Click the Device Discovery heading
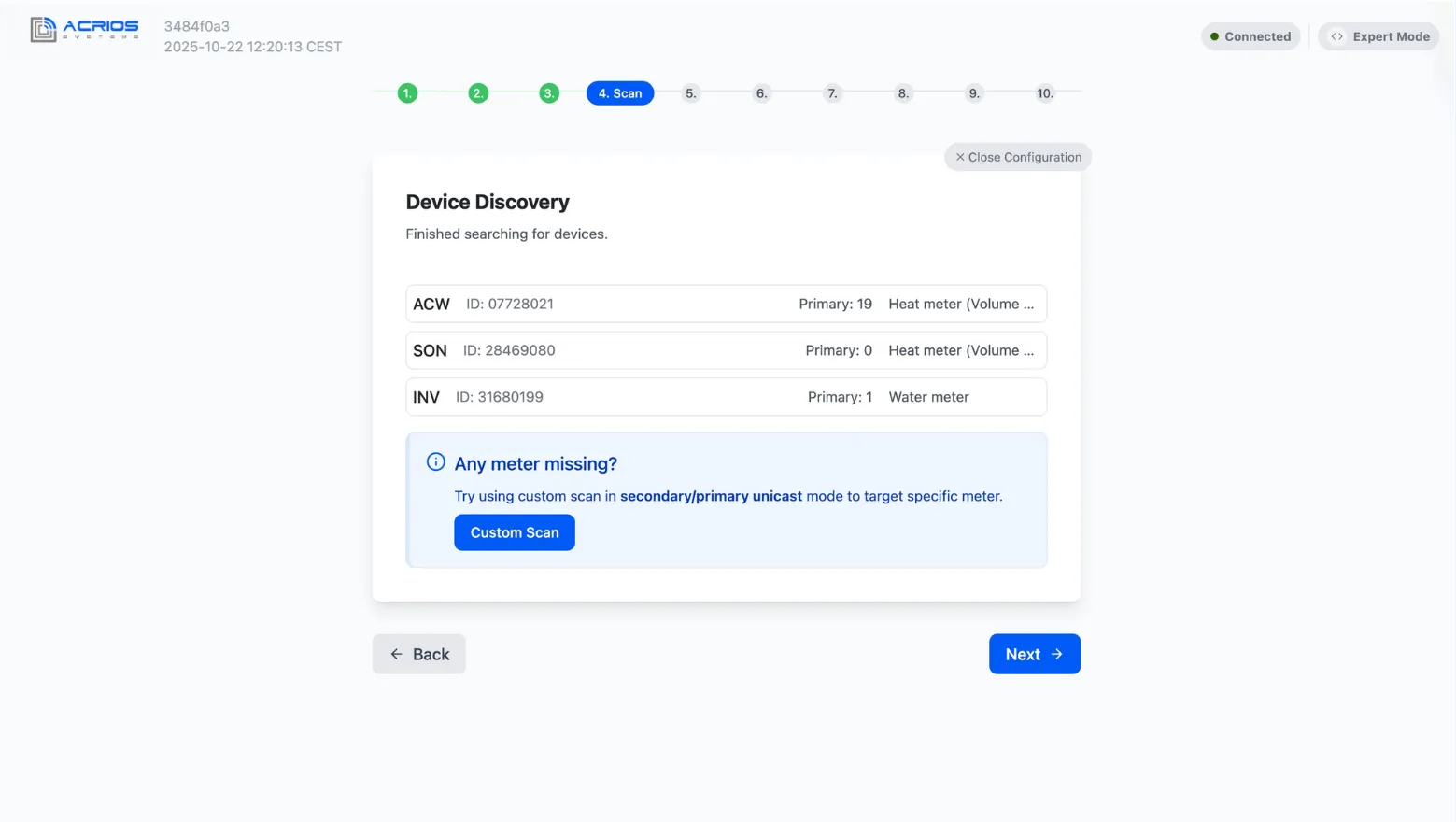The height and width of the screenshot is (822, 1456). pyautogui.click(x=488, y=202)
